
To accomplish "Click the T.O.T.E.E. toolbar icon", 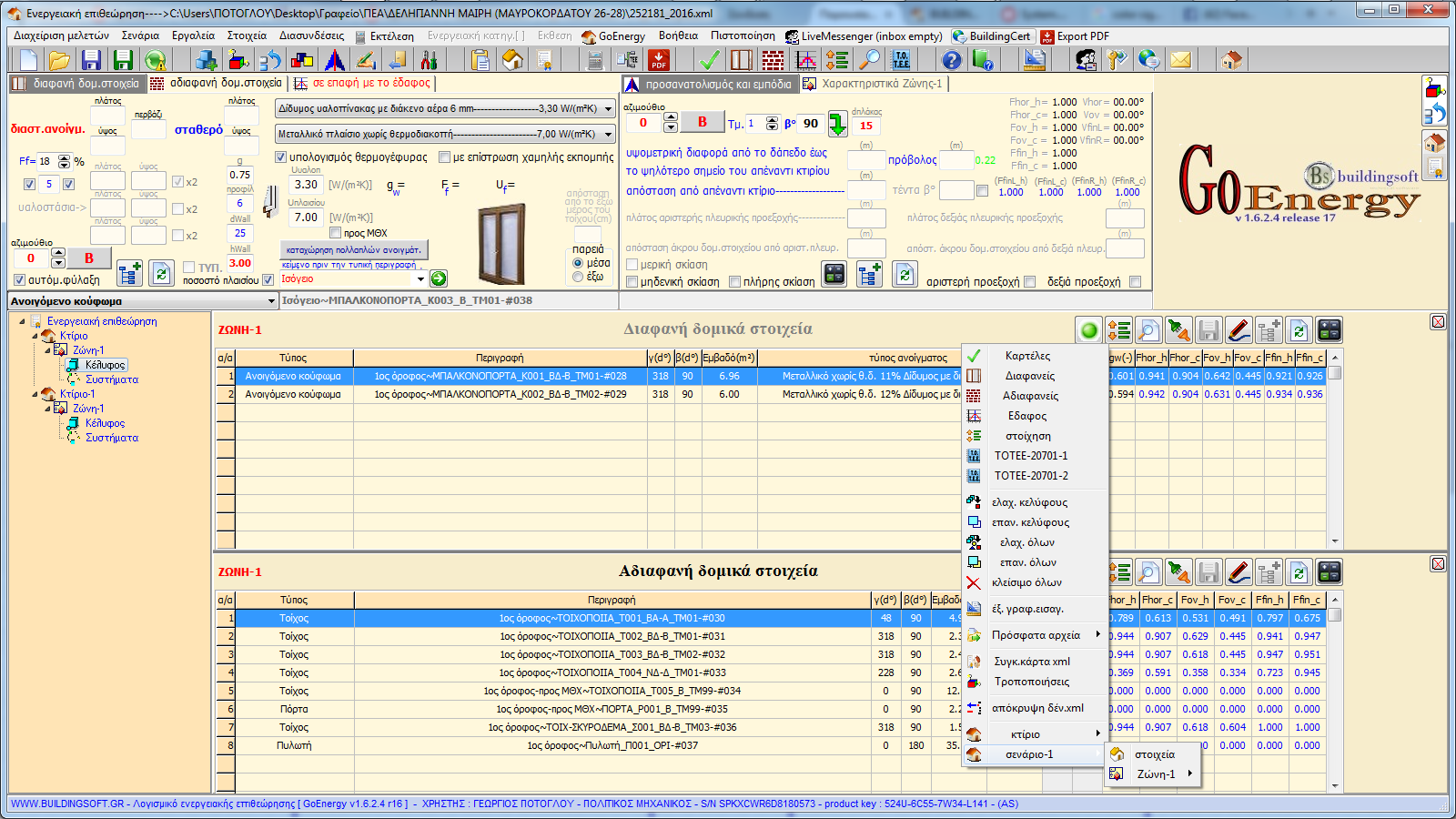I will pos(901,60).
